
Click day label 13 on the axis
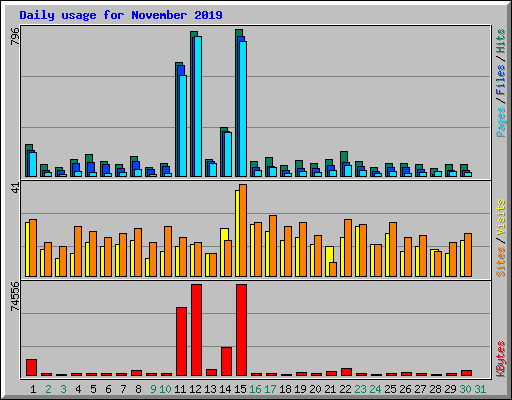210,389
